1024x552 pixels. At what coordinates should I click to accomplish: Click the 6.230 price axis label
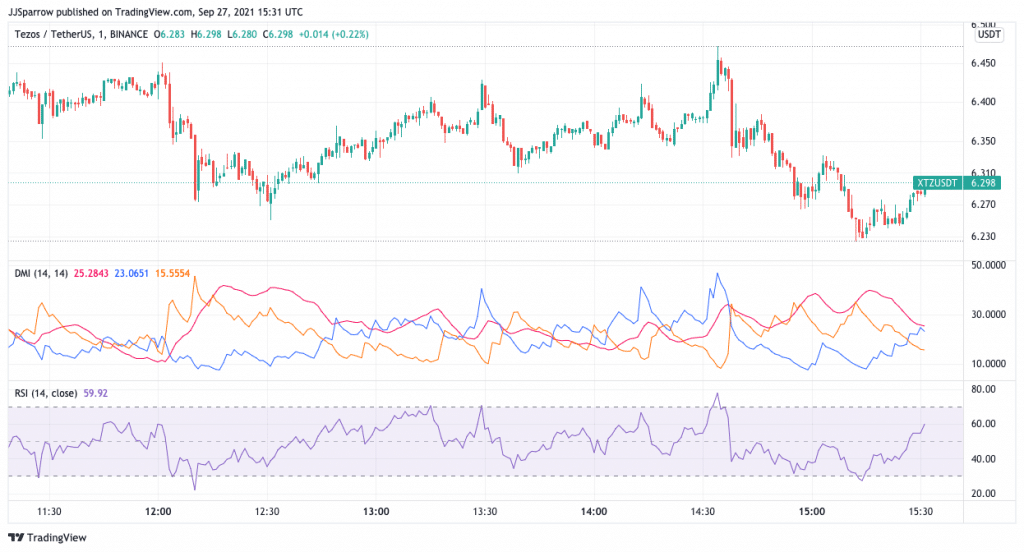tap(983, 236)
